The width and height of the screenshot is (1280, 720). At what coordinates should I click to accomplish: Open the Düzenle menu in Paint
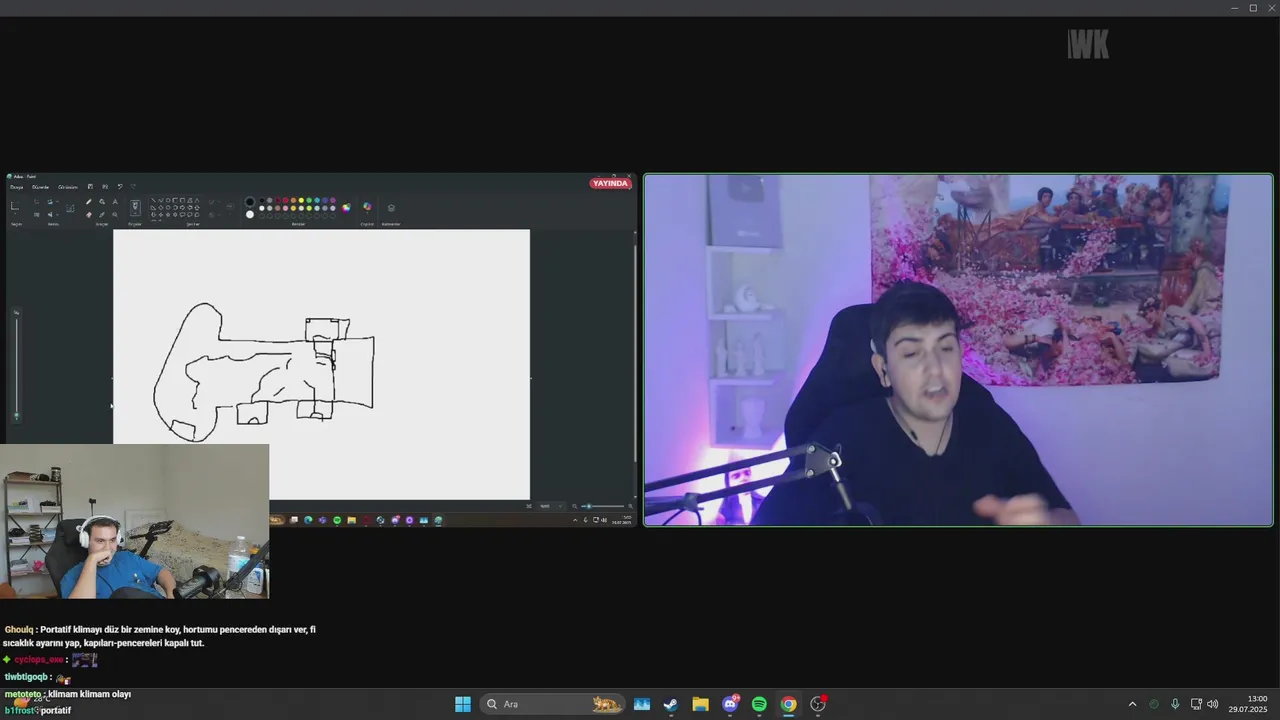coord(40,187)
